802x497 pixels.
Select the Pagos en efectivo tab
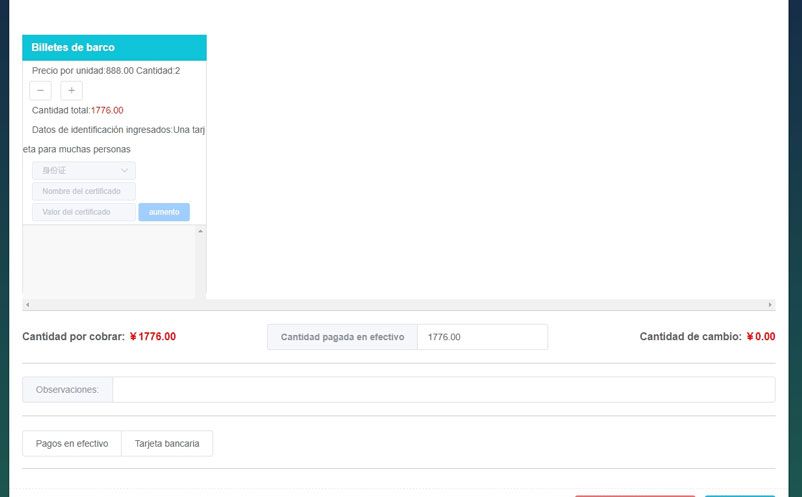coord(72,443)
